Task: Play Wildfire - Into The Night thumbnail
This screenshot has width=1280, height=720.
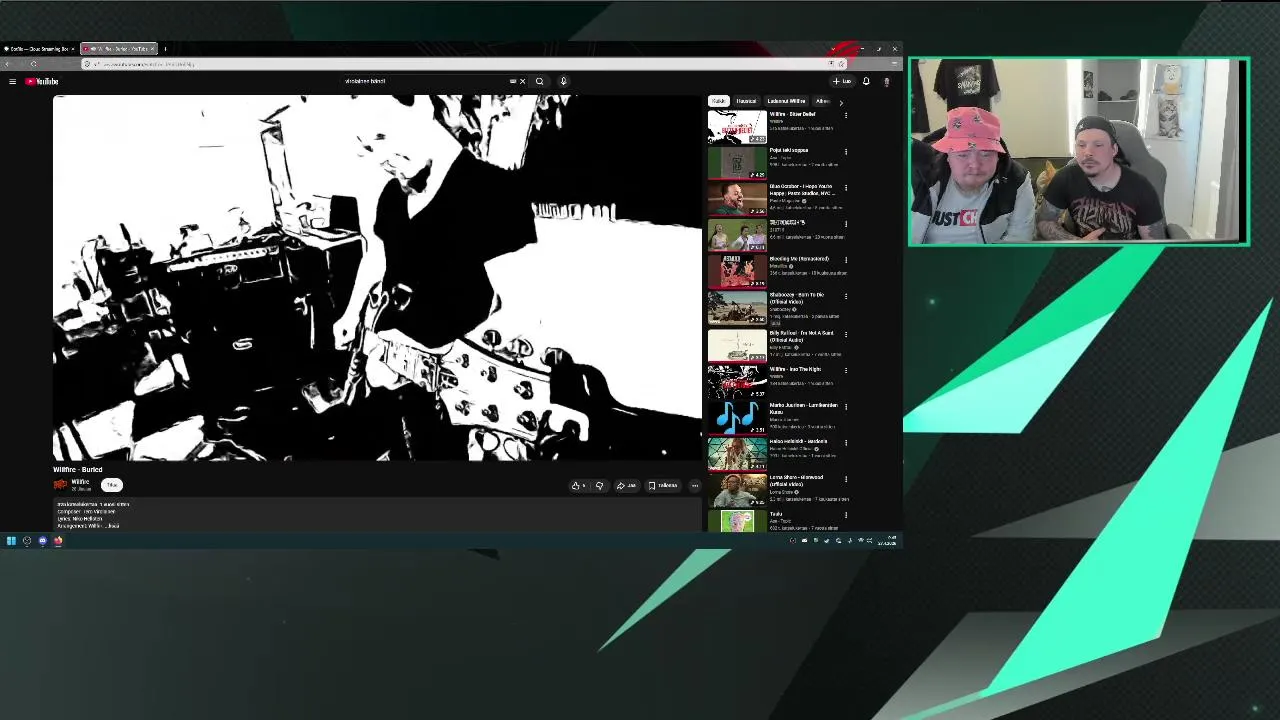Action: 737,381
